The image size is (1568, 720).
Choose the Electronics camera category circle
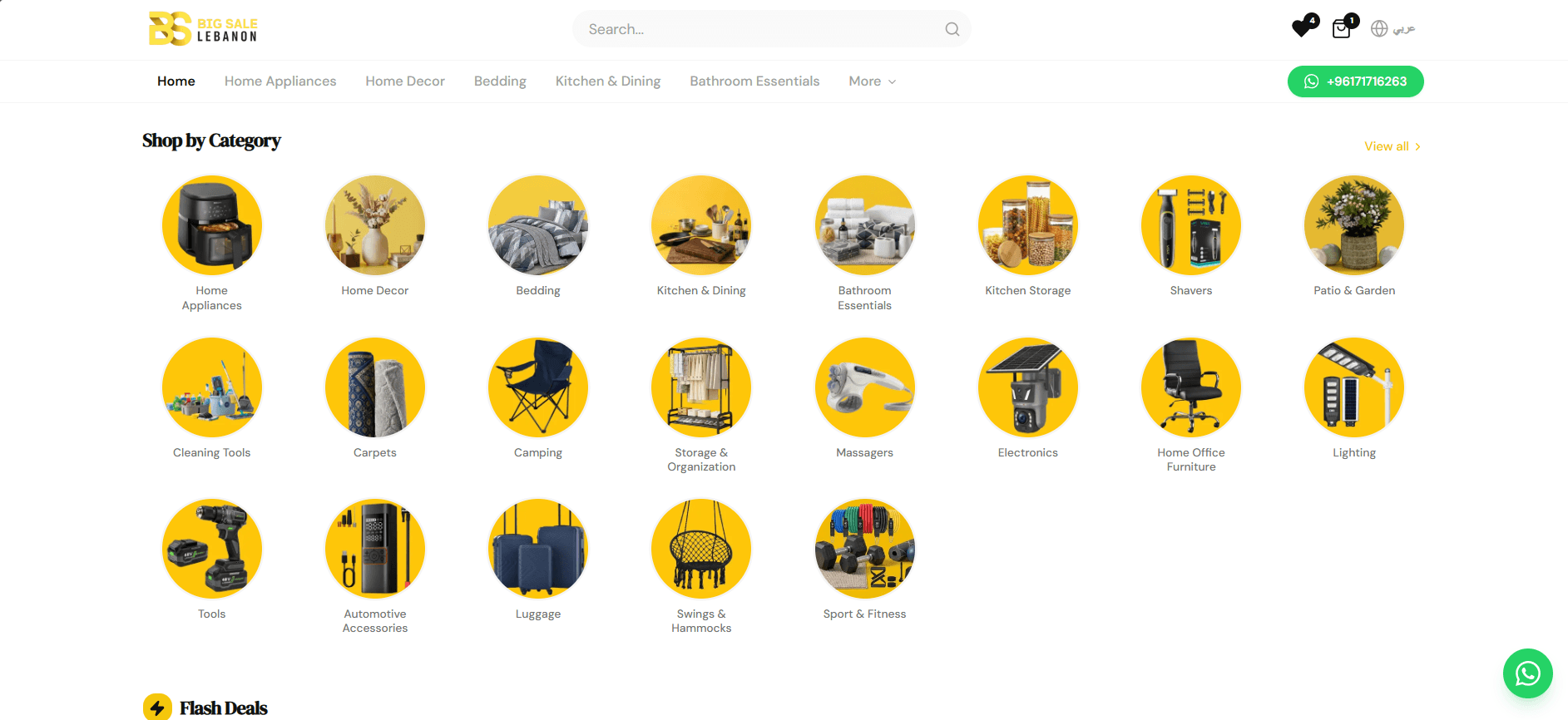(1028, 387)
